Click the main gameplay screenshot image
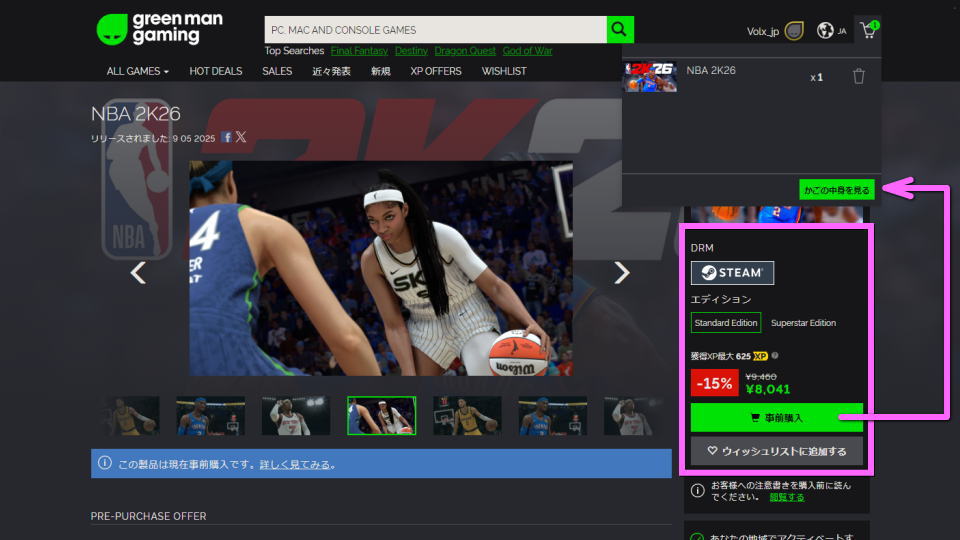This screenshot has width=960, height=540. tap(381, 268)
